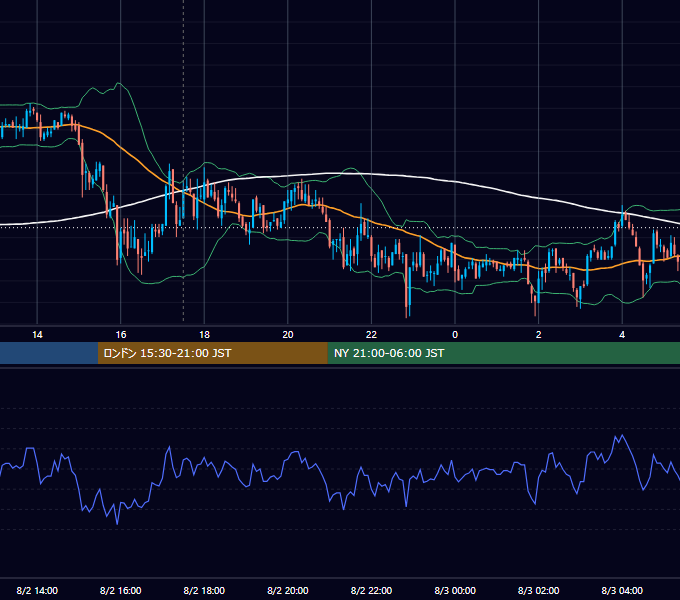
Task: Click the 8/3 04:00 date label
Action: coord(622,590)
